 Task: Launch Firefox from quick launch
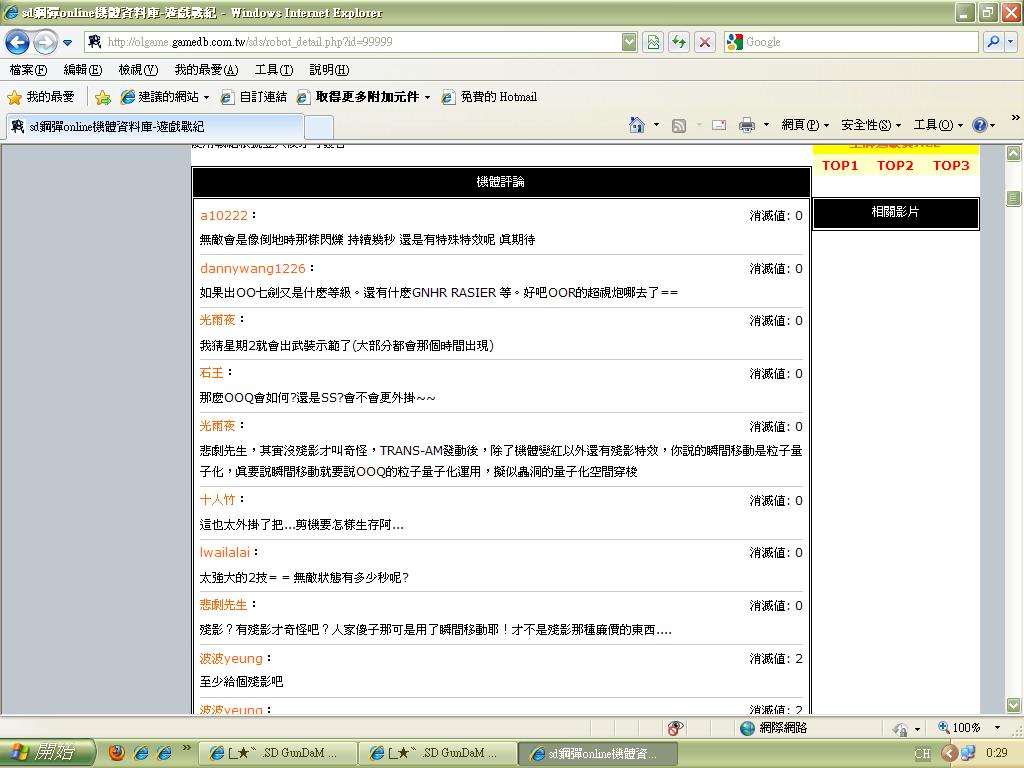pos(117,753)
